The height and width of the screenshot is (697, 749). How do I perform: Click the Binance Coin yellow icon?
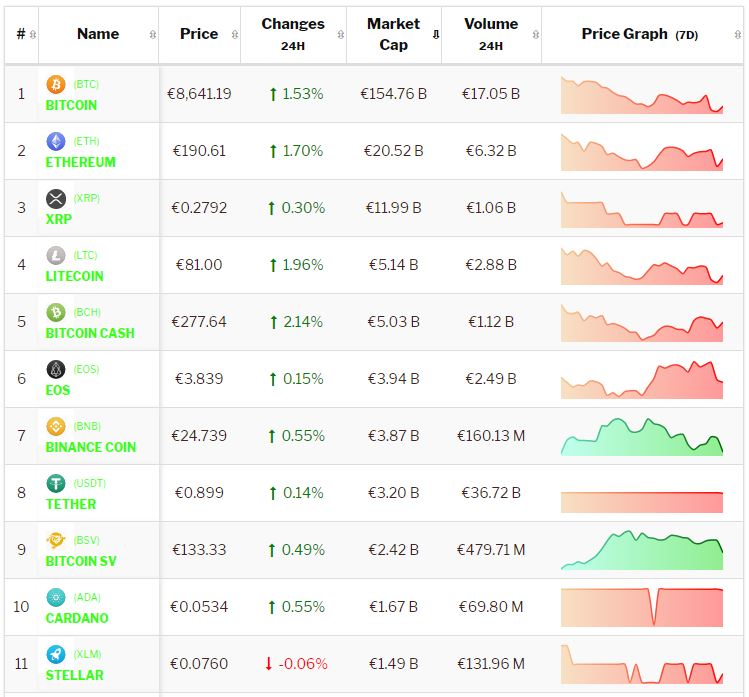point(56,427)
